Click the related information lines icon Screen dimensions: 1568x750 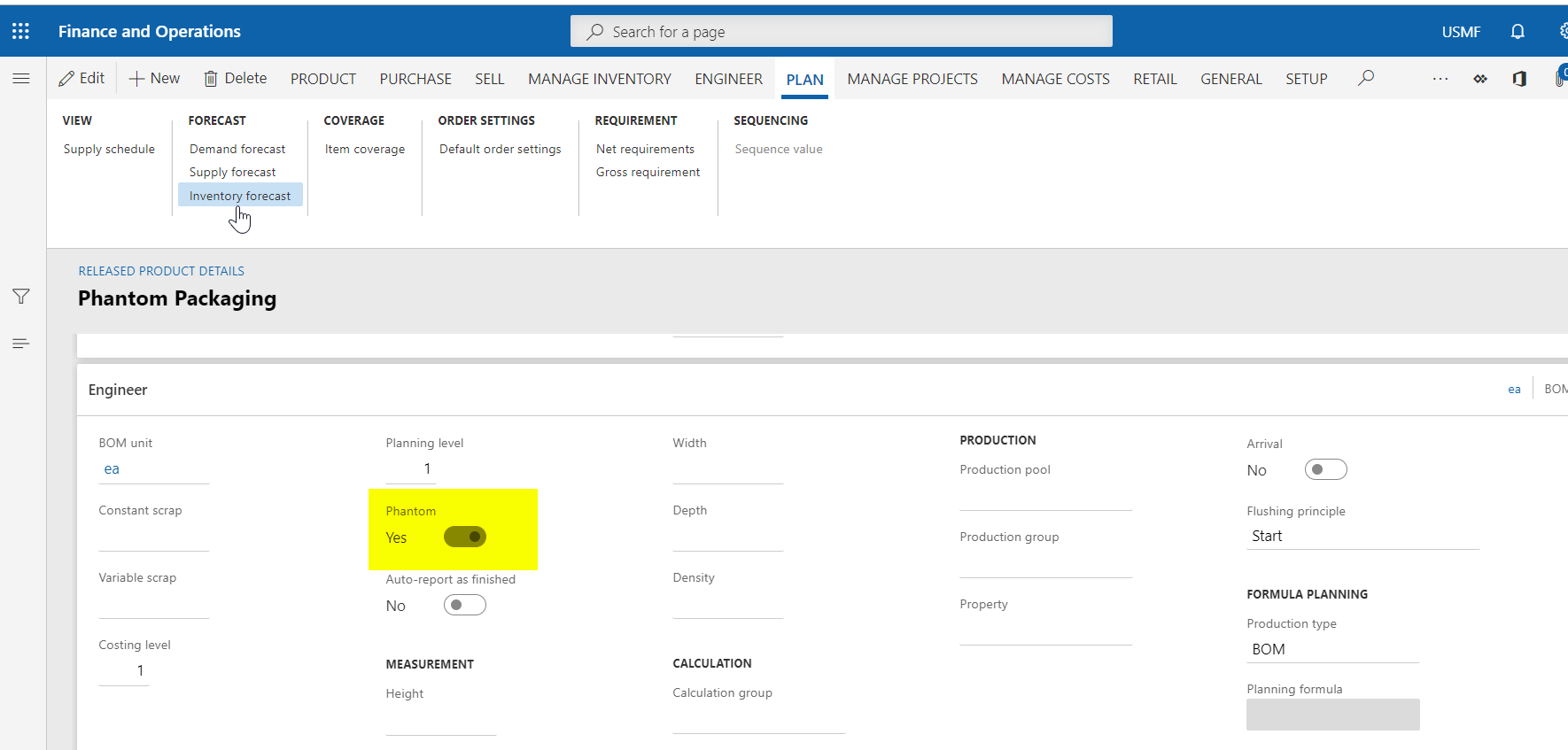pos(21,344)
